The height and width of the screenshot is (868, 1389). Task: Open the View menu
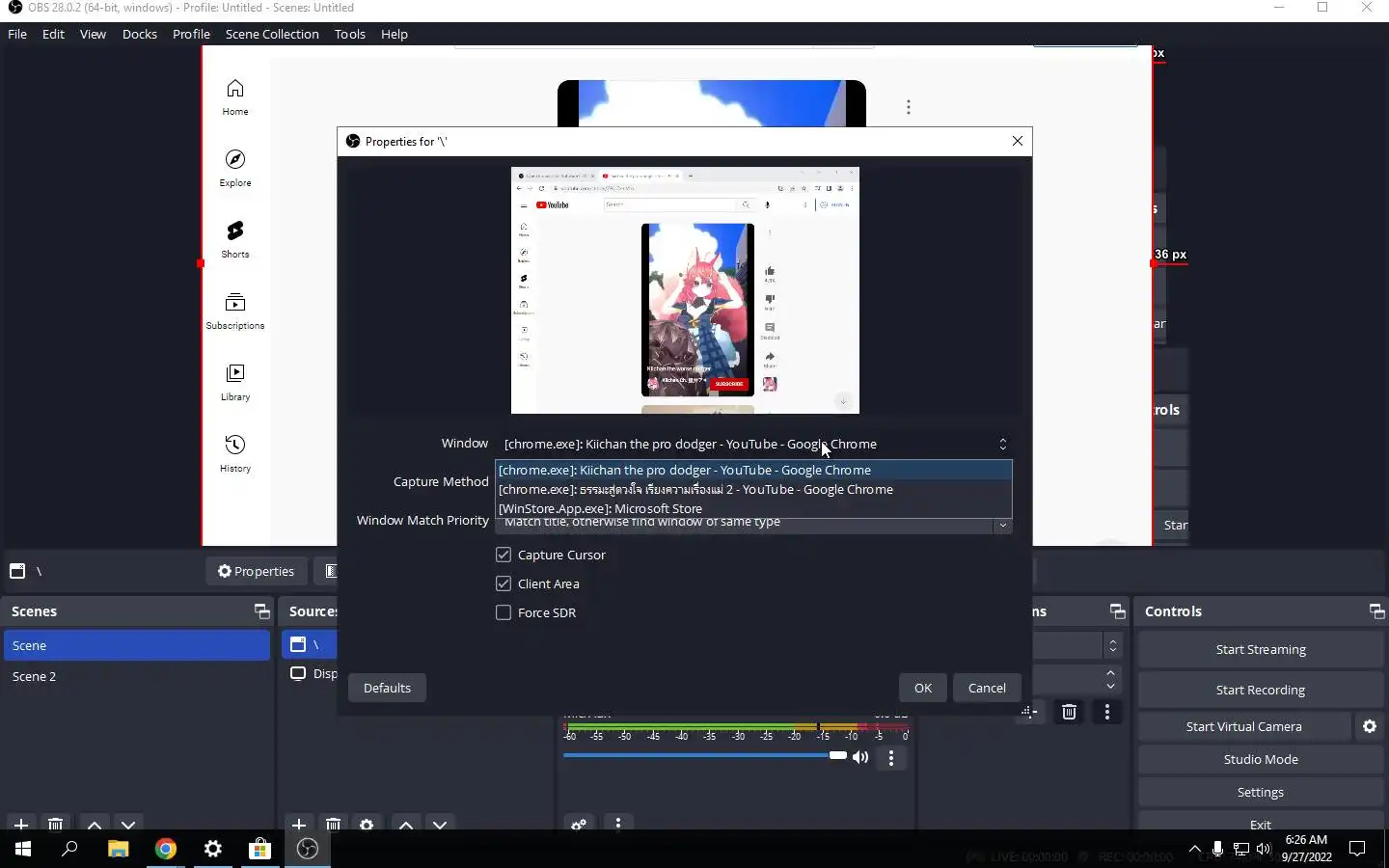tap(93, 34)
